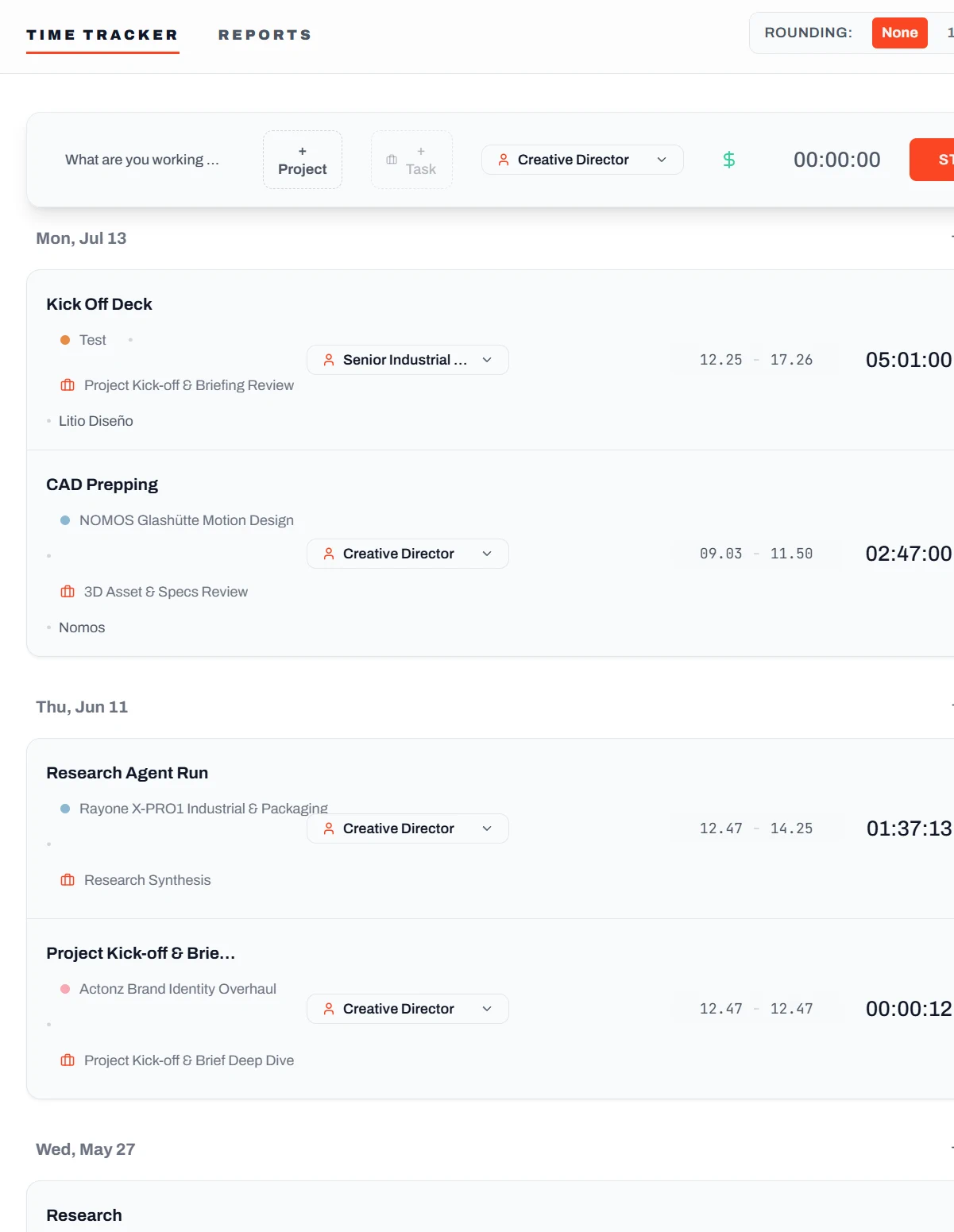Click the person icon in the Senior Industrial selector
The width and height of the screenshot is (954, 1232).
point(329,360)
